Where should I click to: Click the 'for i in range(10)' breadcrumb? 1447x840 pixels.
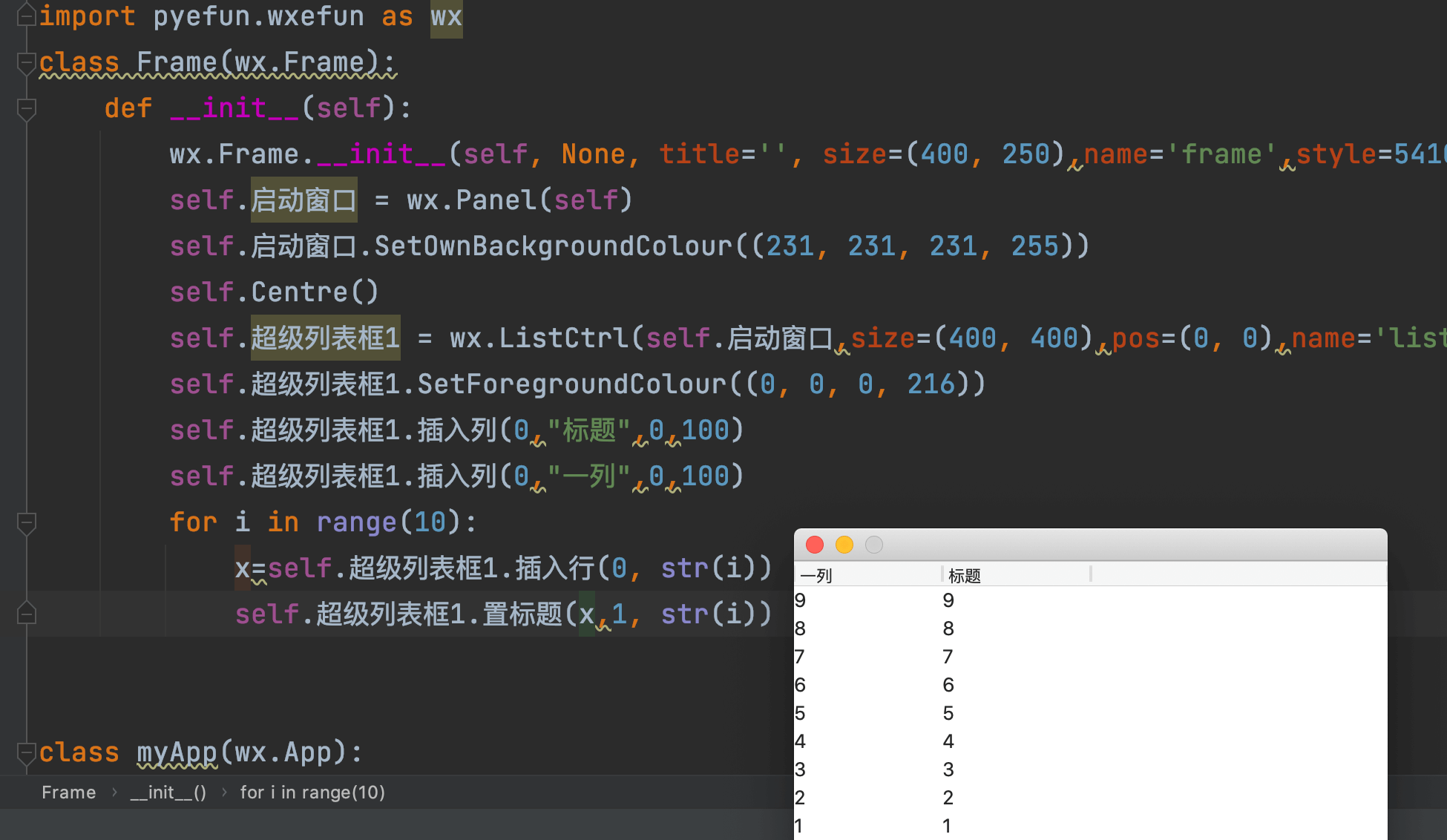tap(312, 793)
